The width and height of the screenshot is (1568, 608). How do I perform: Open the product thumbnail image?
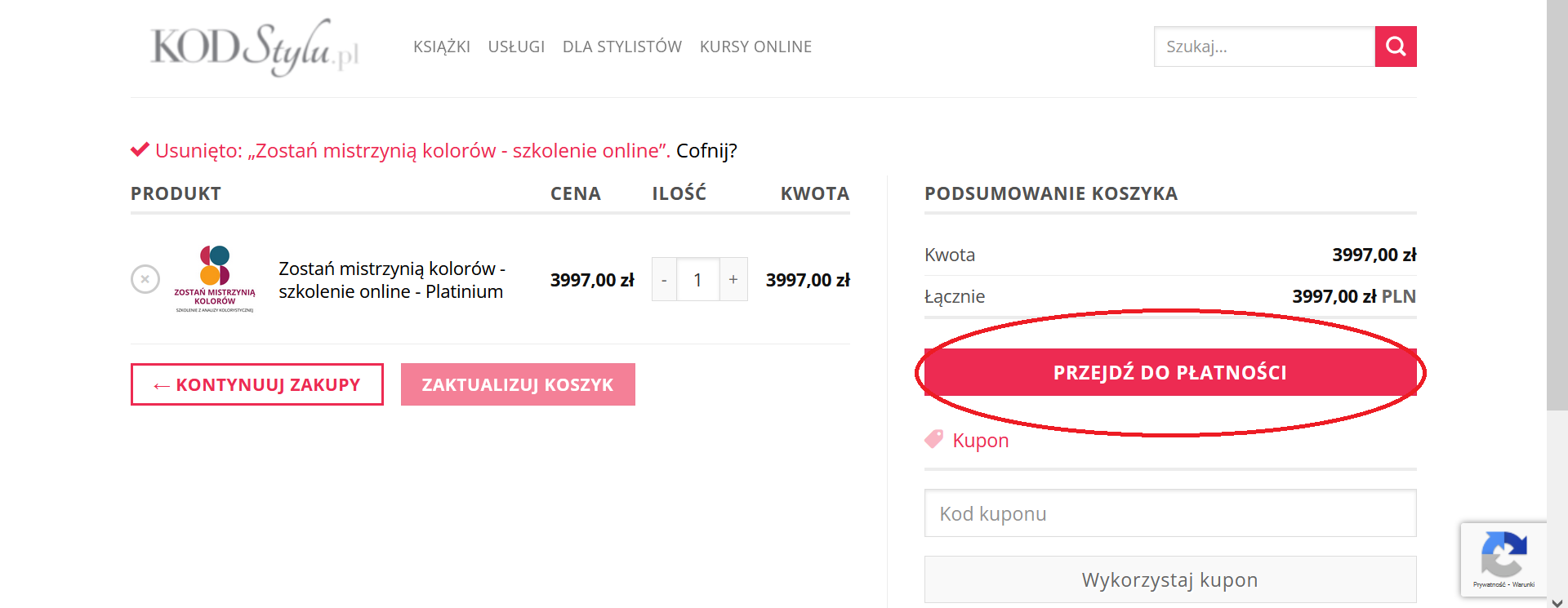click(215, 279)
